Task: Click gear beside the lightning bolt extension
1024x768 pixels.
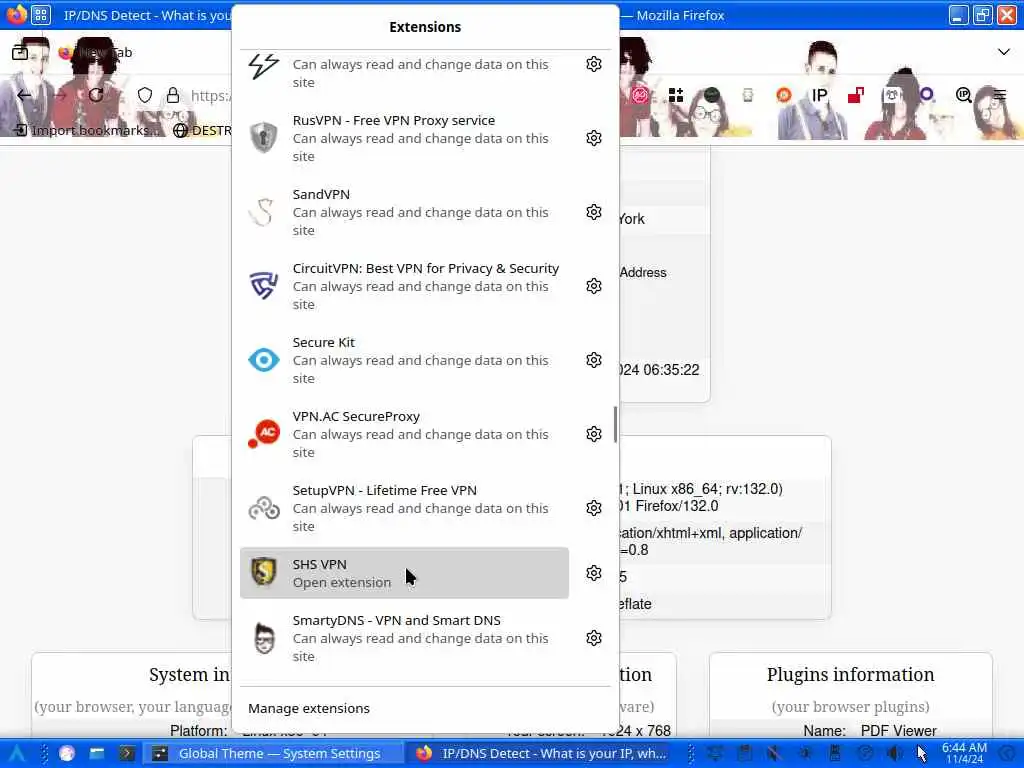Action: (593, 64)
